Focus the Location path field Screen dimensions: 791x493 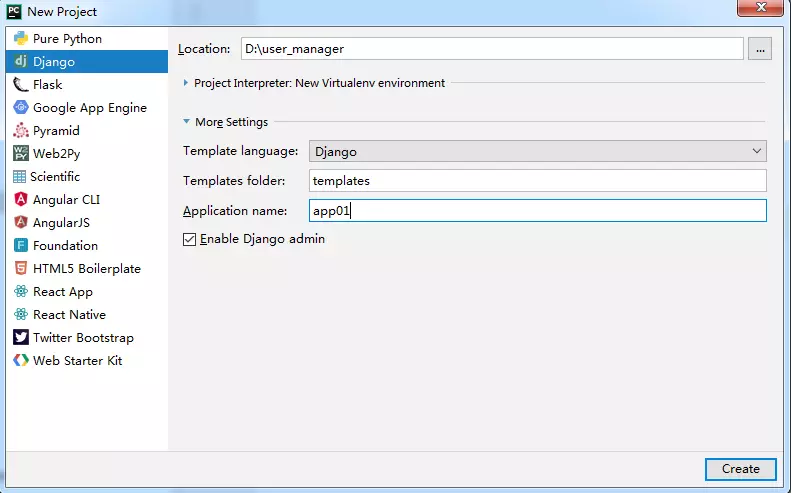(492, 49)
